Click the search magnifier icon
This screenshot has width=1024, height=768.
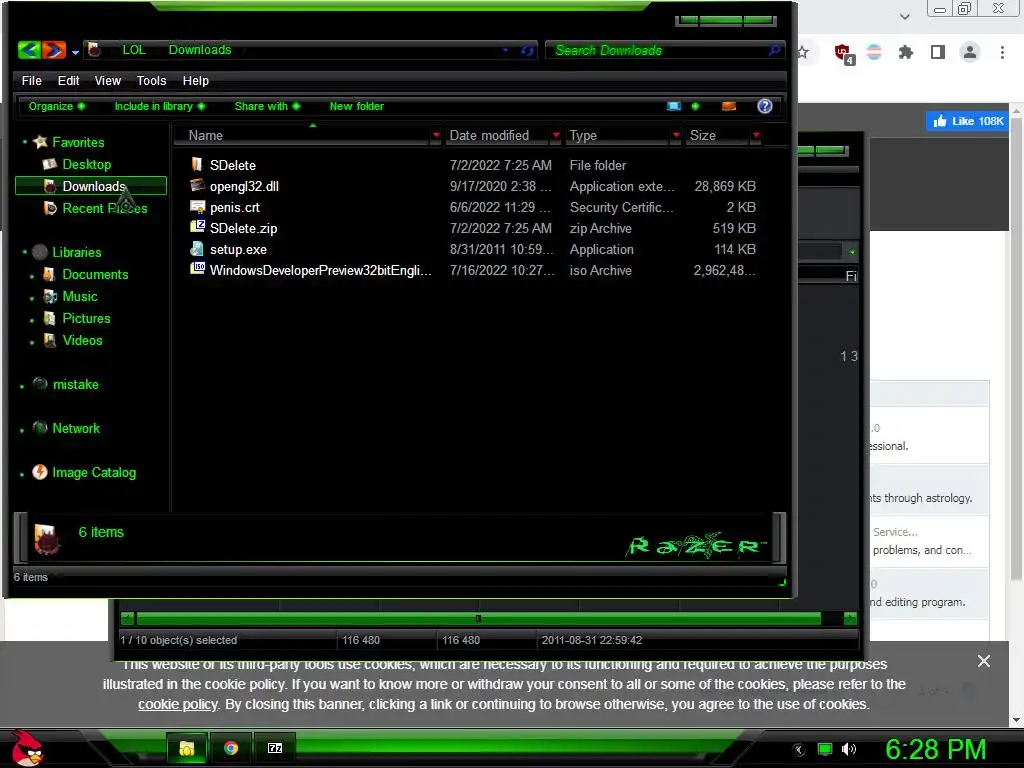tap(775, 50)
